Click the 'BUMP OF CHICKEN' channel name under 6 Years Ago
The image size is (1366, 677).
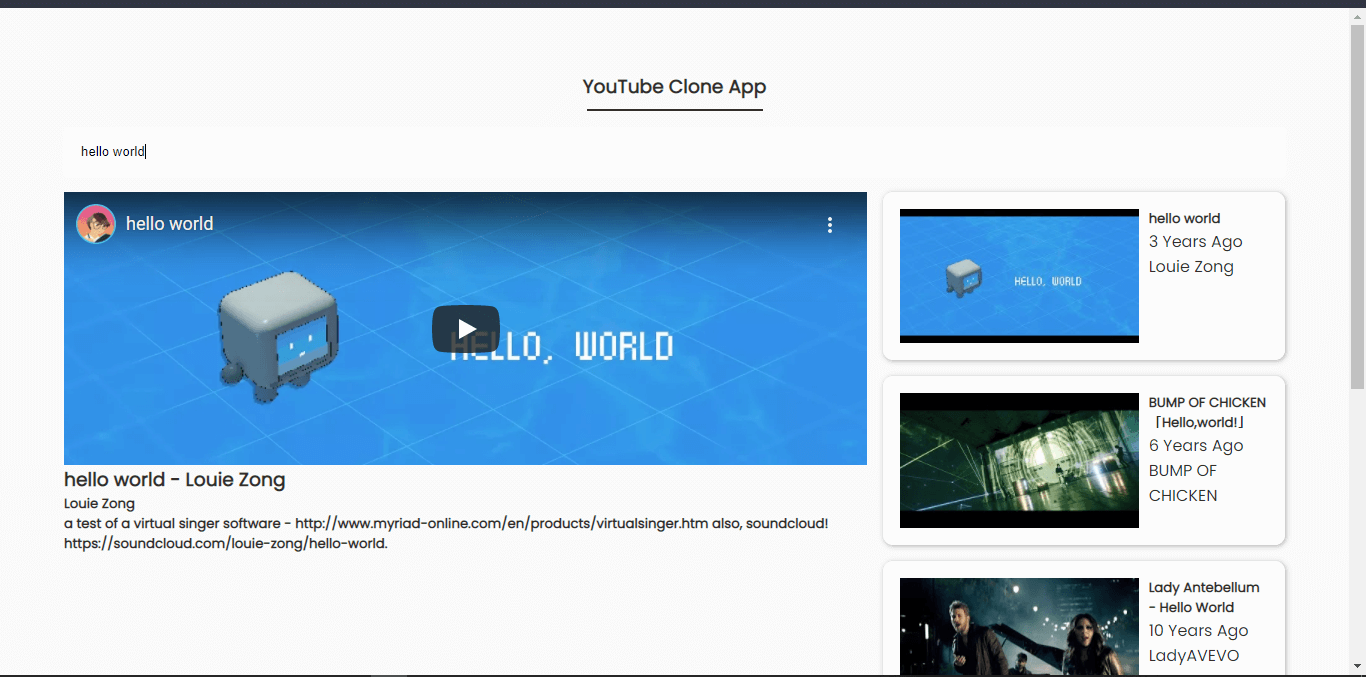[x=1183, y=483]
